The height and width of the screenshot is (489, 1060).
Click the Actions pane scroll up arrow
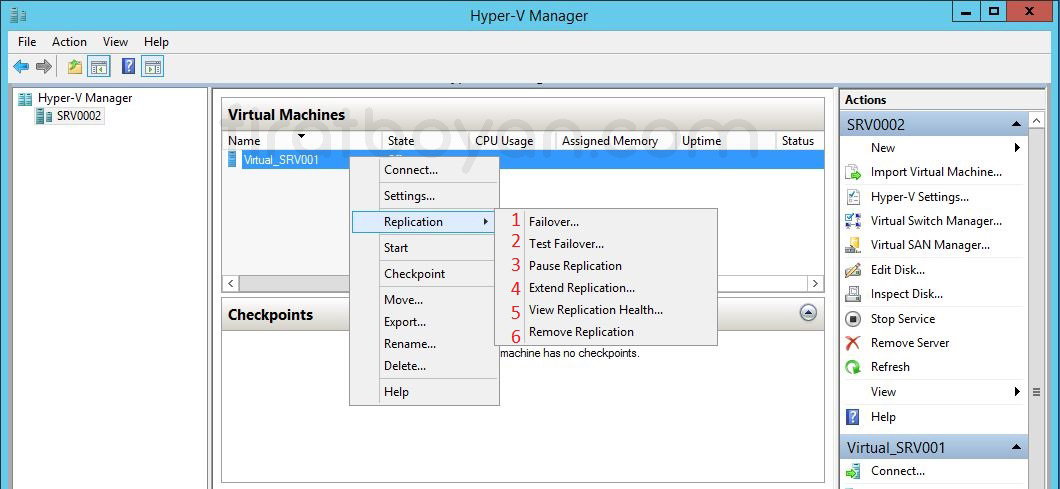(1036, 121)
